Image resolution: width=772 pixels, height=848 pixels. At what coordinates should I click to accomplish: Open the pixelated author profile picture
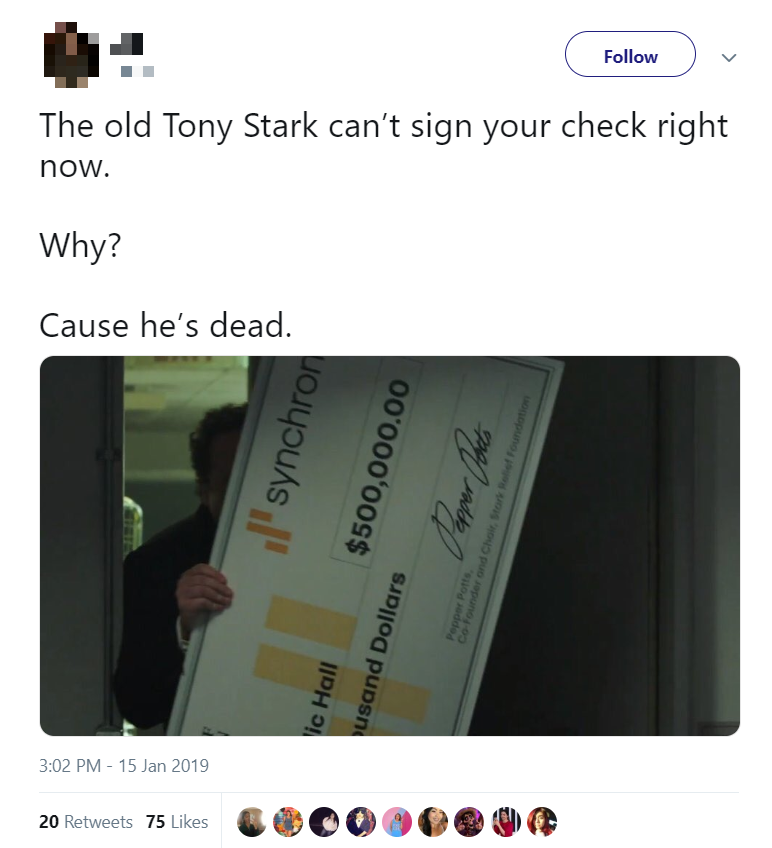pyautogui.click(x=71, y=55)
